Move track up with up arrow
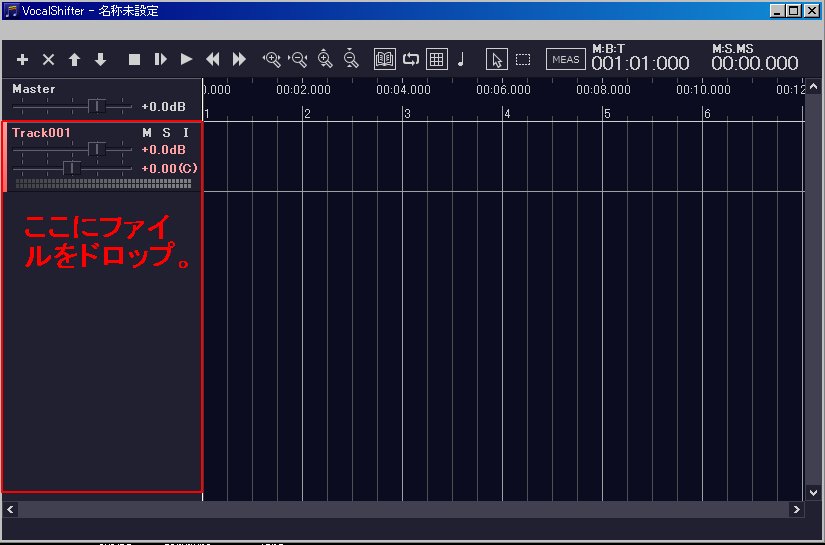Screen dimensions: 825x545 click(74, 59)
